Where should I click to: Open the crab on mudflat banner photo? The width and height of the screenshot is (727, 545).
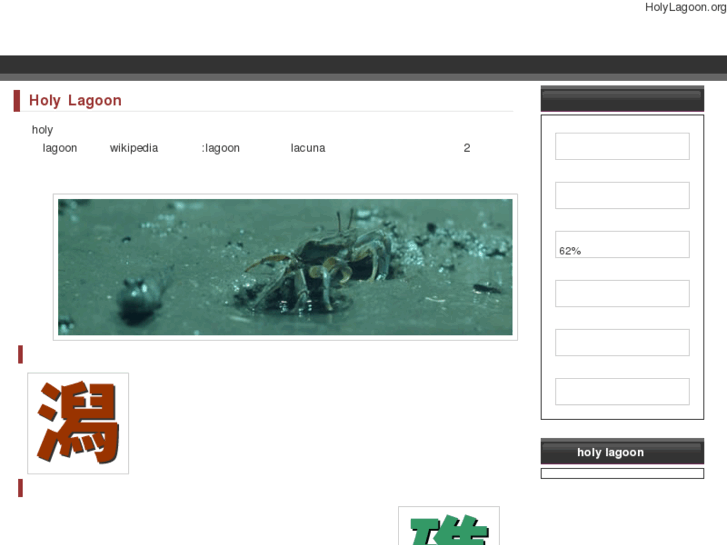point(285,267)
